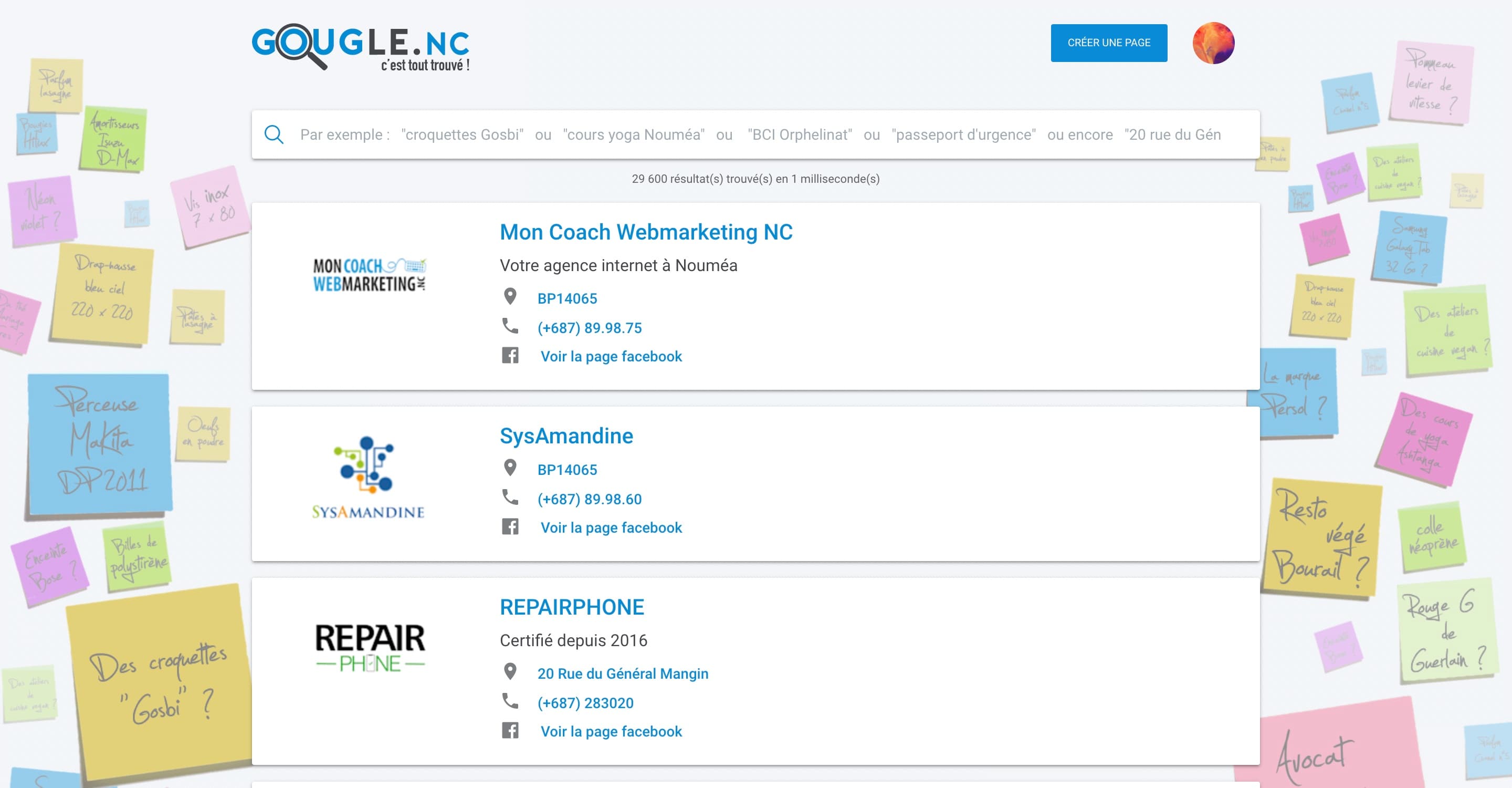Open BP14065 address in SysAmandine card
Screen dimensions: 1512x788
pos(567,470)
